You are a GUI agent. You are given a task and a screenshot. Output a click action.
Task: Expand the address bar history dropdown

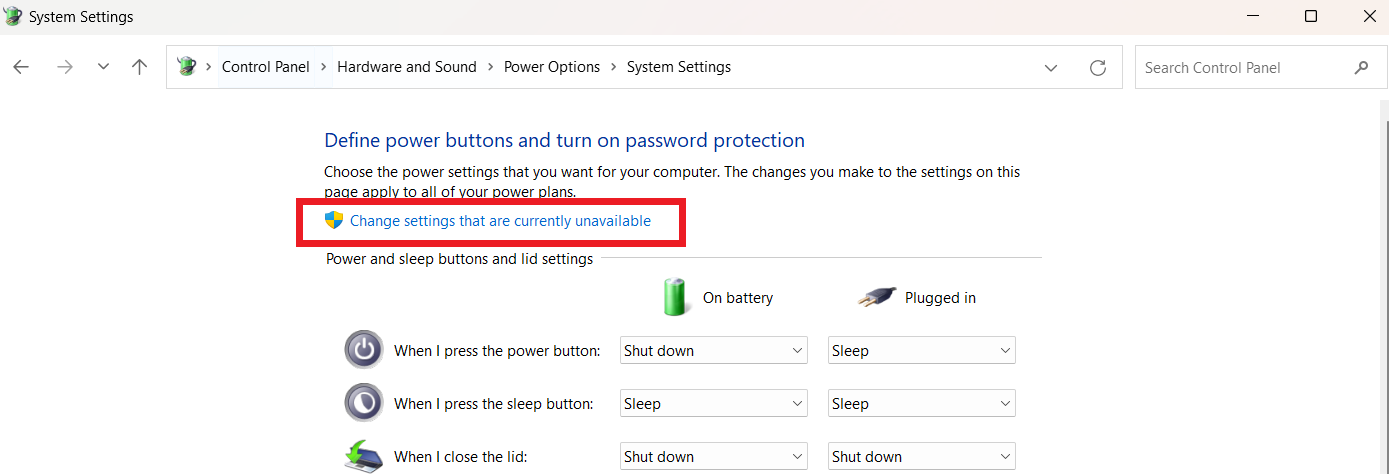[x=1051, y=67]
